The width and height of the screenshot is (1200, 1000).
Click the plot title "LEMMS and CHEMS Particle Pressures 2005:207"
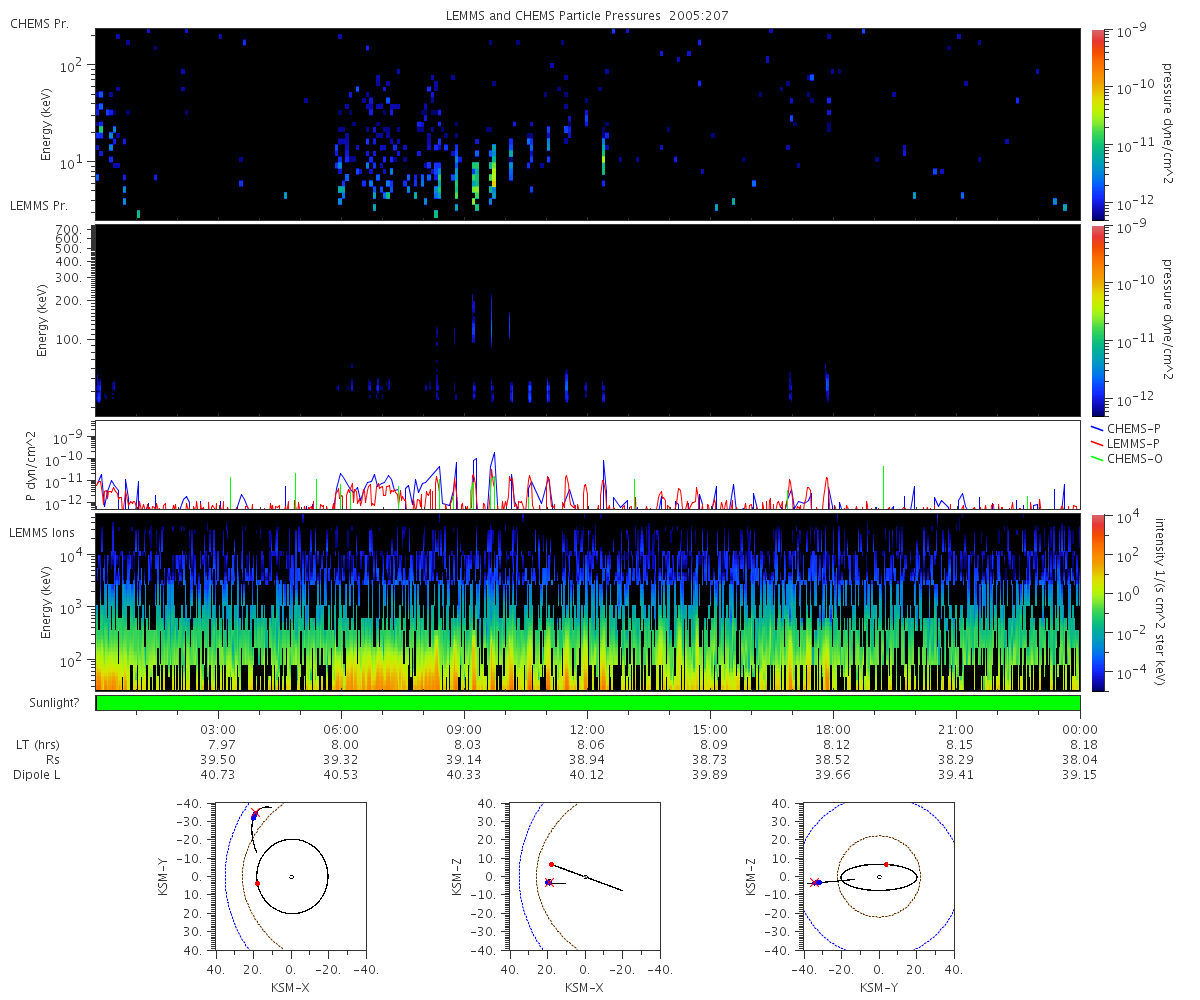(589, 17)
